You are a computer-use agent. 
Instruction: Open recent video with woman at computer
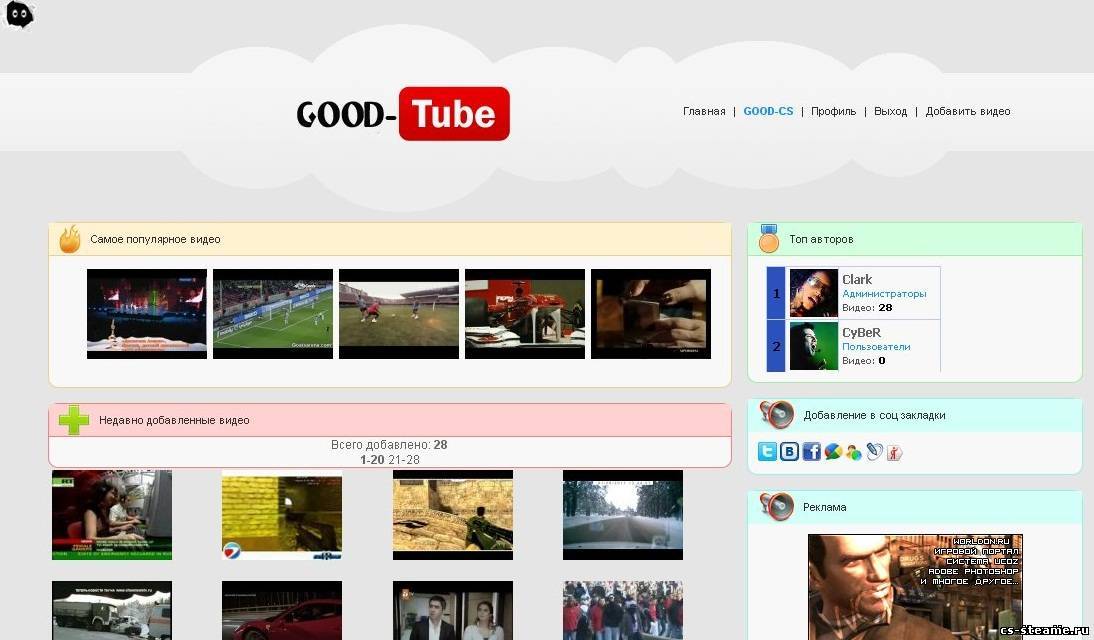pos(112,515)
